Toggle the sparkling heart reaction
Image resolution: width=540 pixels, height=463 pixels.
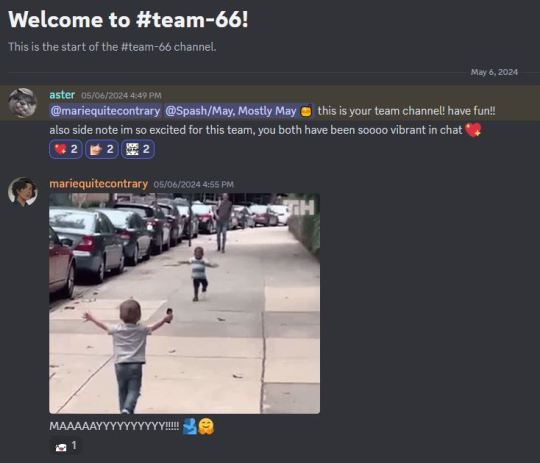pyautogui.click(x=65, y=149)
